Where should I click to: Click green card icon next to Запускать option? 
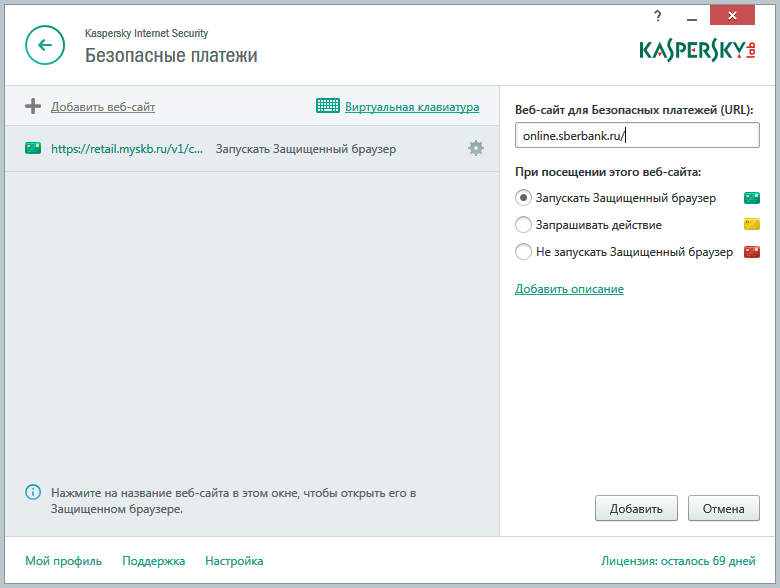pyautogui.click(x=752, y=198)
